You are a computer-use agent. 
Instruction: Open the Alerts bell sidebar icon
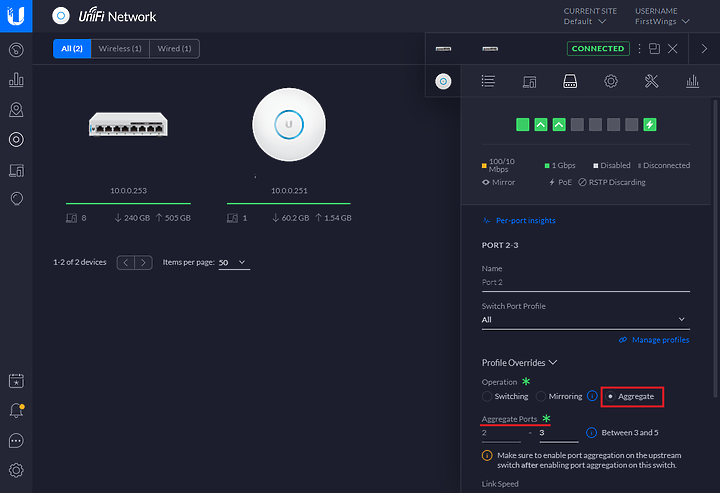(x=16, y=410)
